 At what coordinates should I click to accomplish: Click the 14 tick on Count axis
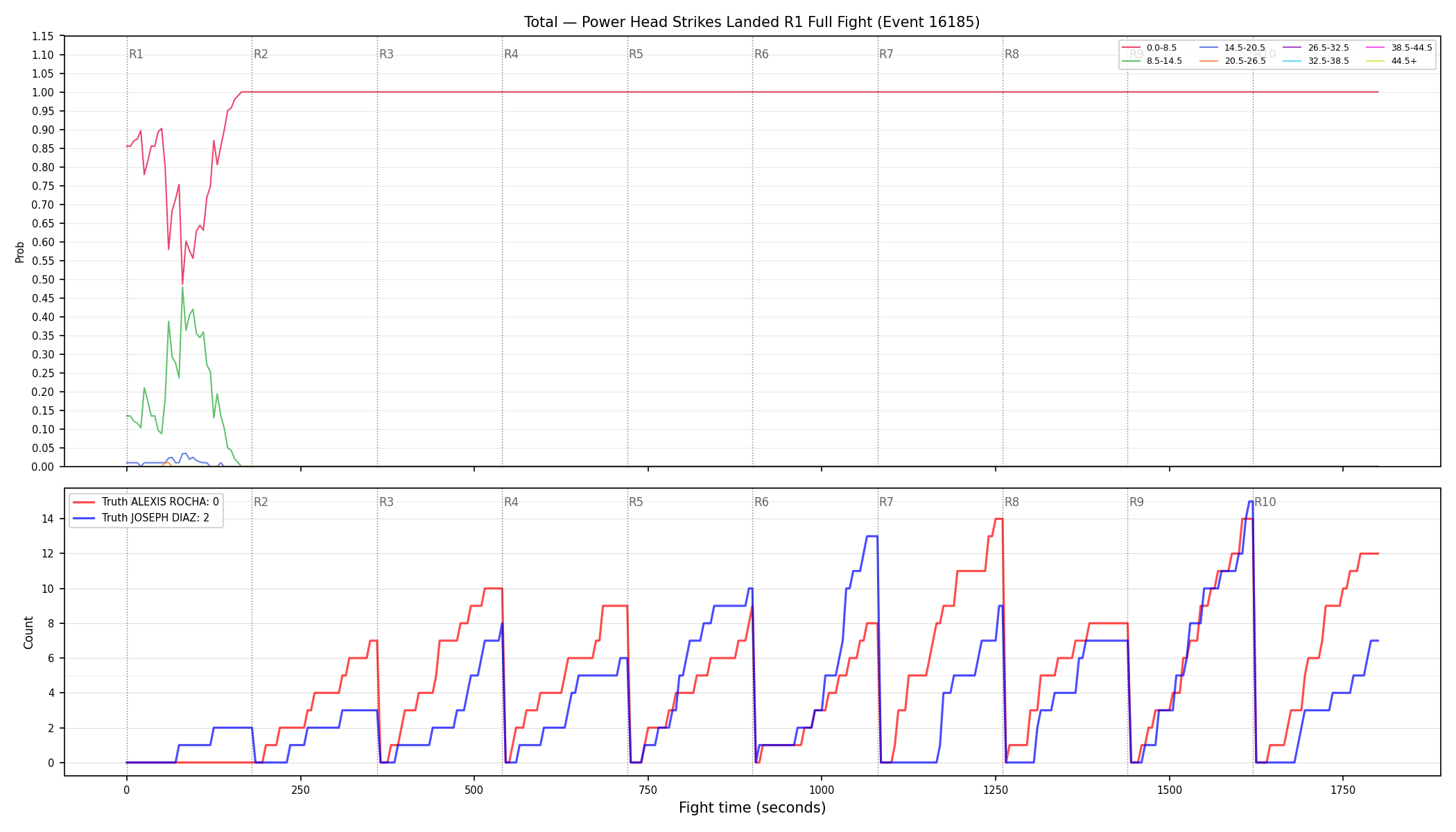[48, 519]
